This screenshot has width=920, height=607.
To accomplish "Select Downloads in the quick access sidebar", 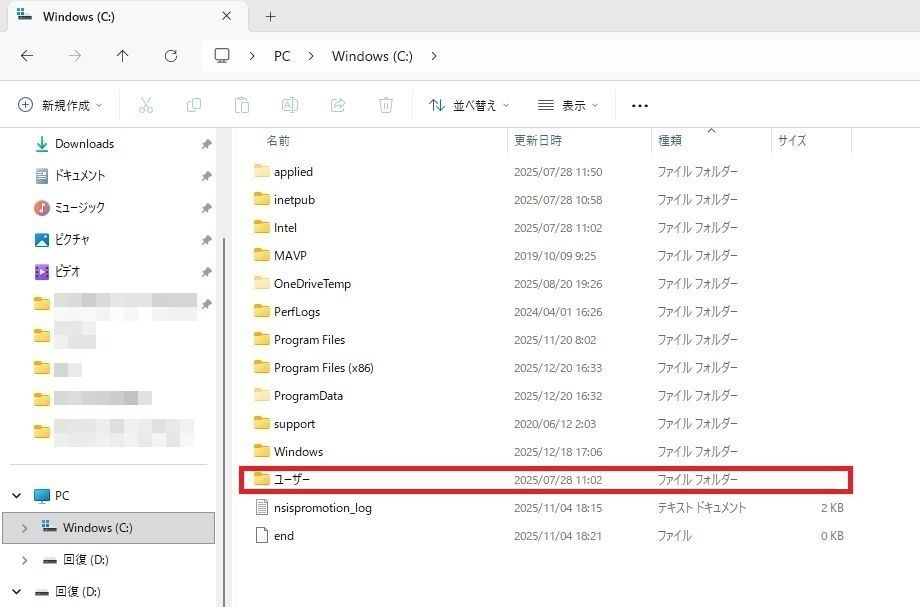I will (x=84, y=144).
